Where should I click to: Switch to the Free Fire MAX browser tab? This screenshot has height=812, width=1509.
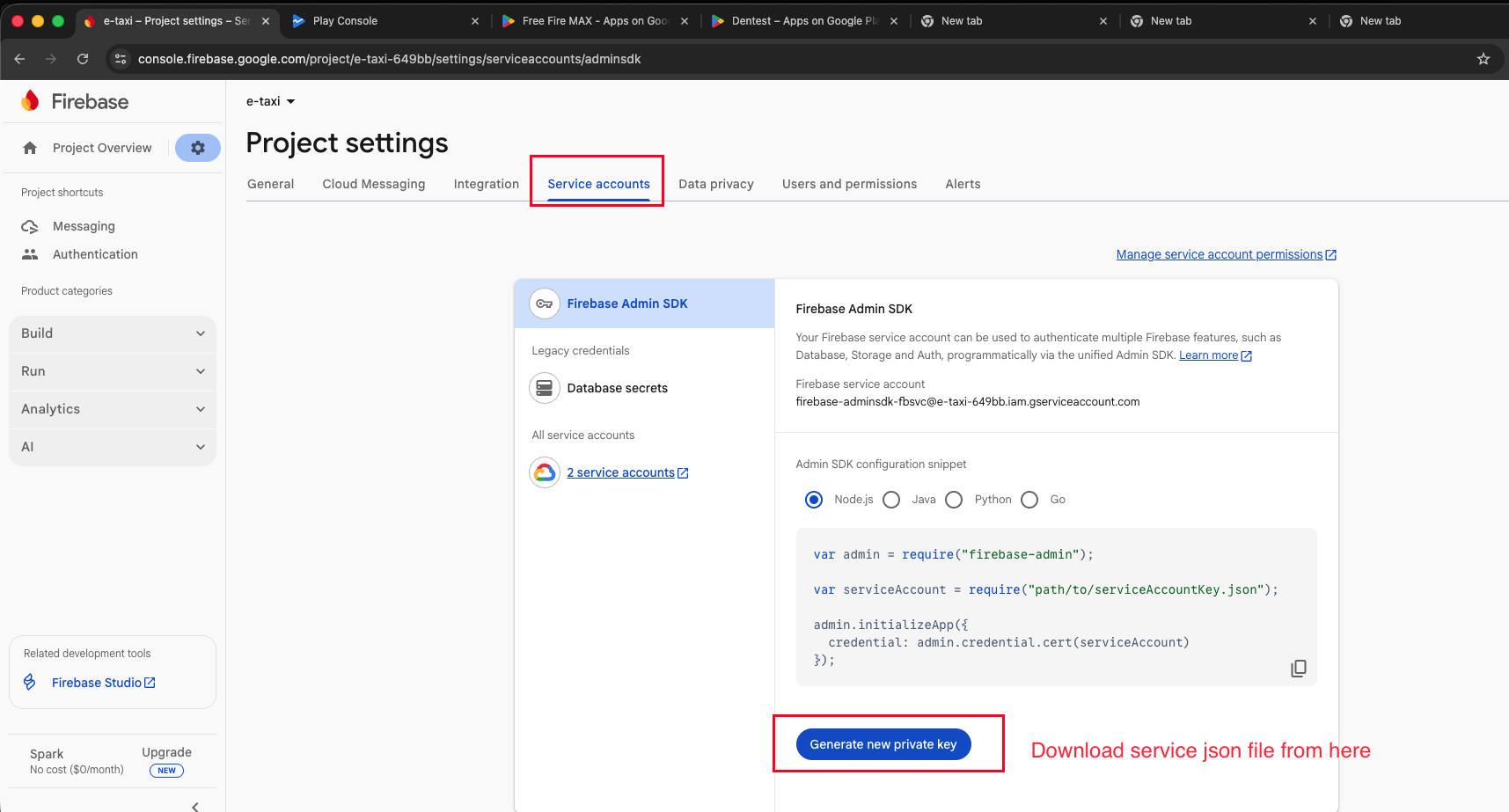coord(595,21)
